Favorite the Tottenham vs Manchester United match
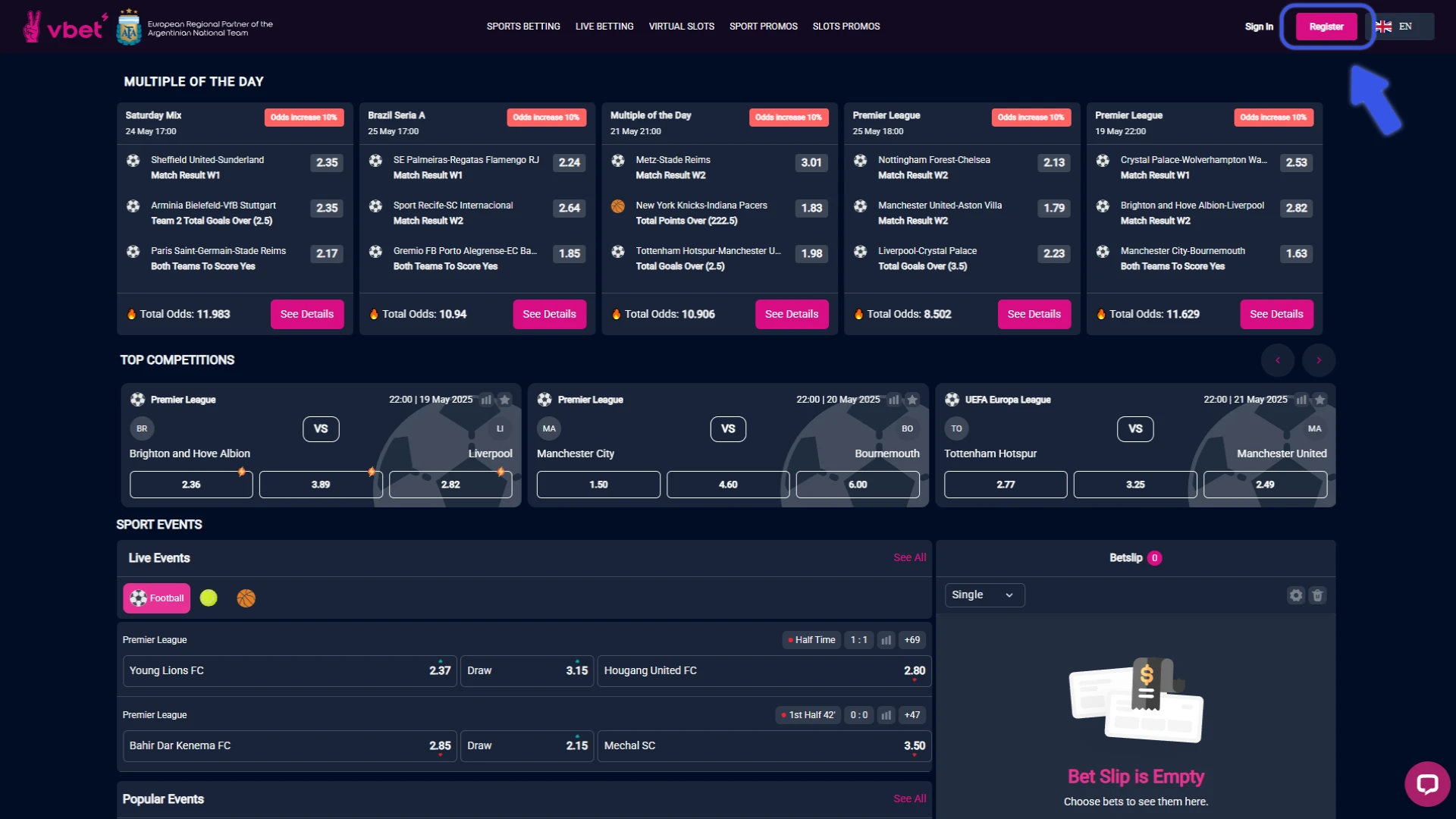 1319,399
